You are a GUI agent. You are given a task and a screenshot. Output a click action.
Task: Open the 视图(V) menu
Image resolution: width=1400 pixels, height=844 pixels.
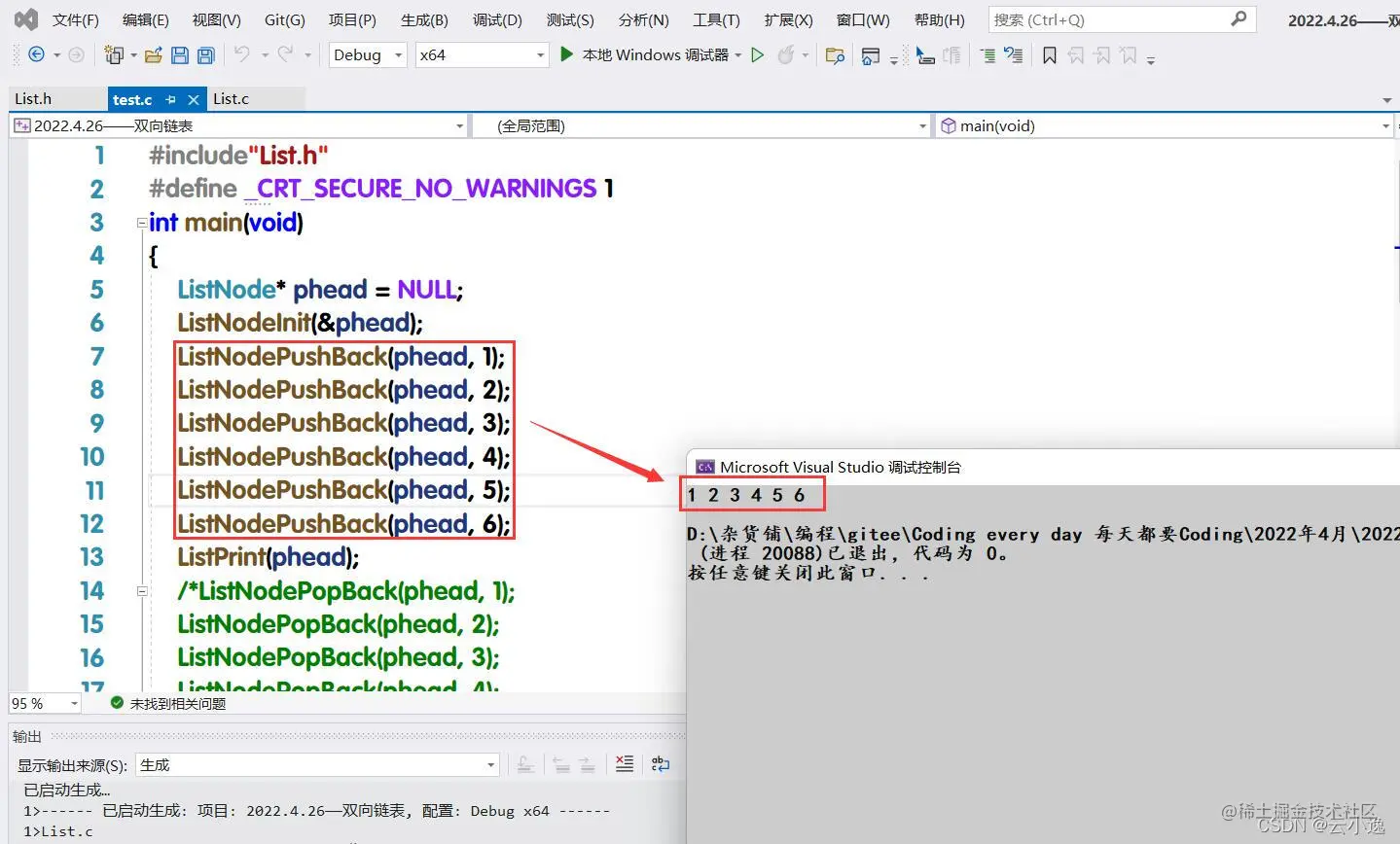coord(216,19)
